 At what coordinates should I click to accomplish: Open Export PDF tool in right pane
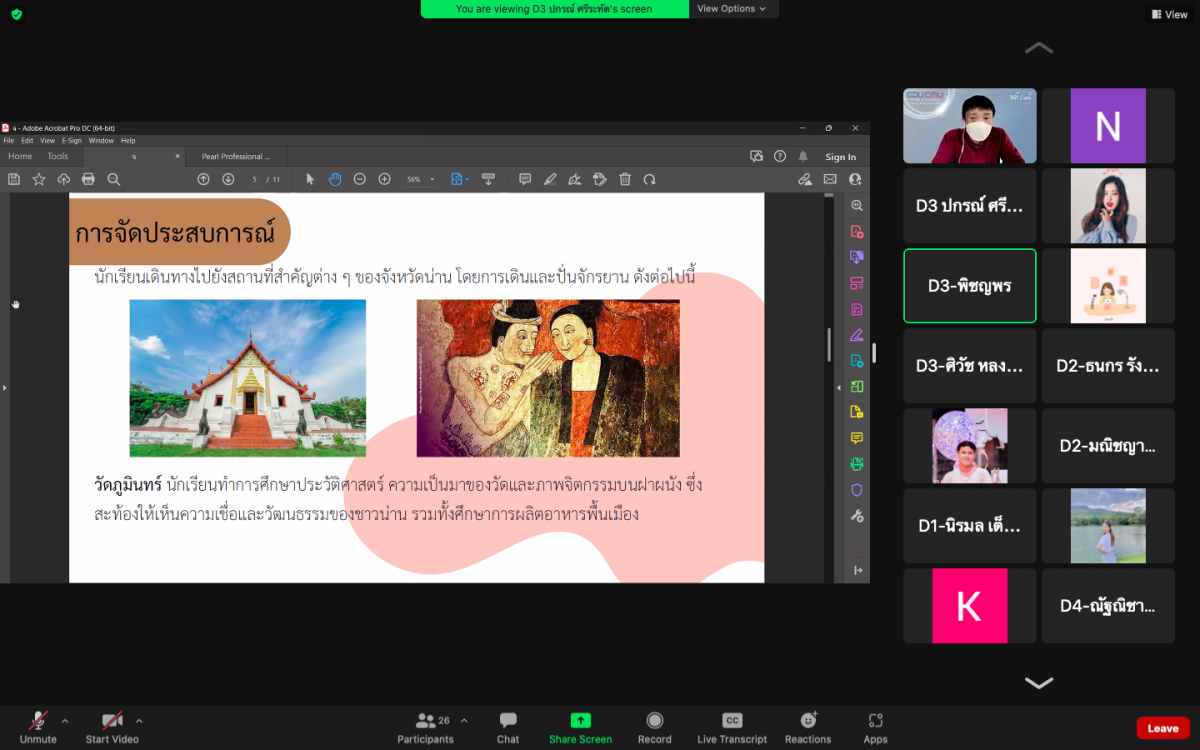click(x=857, y=257)
